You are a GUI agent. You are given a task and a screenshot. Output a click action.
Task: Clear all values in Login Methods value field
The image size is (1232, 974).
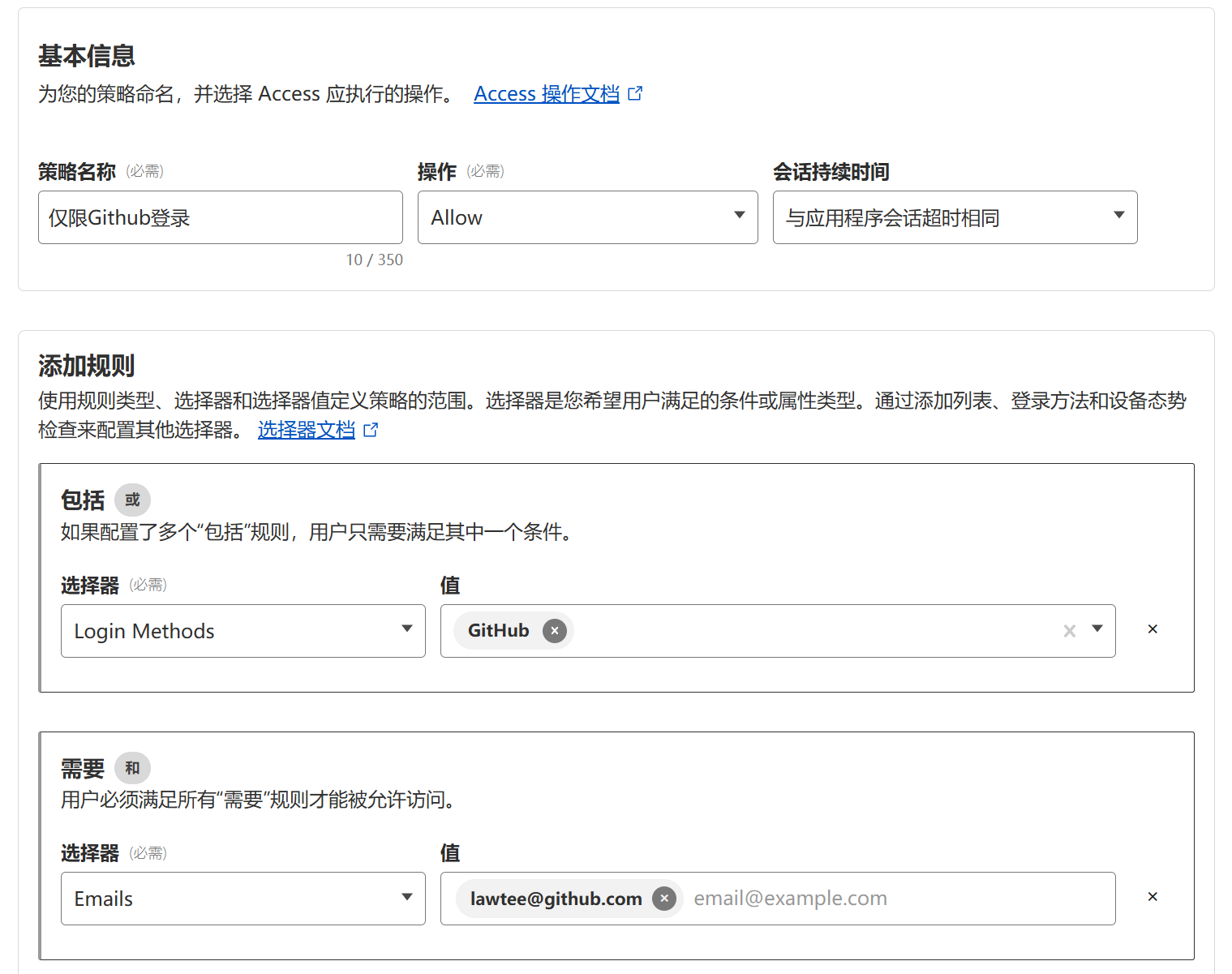(1070, 631)
